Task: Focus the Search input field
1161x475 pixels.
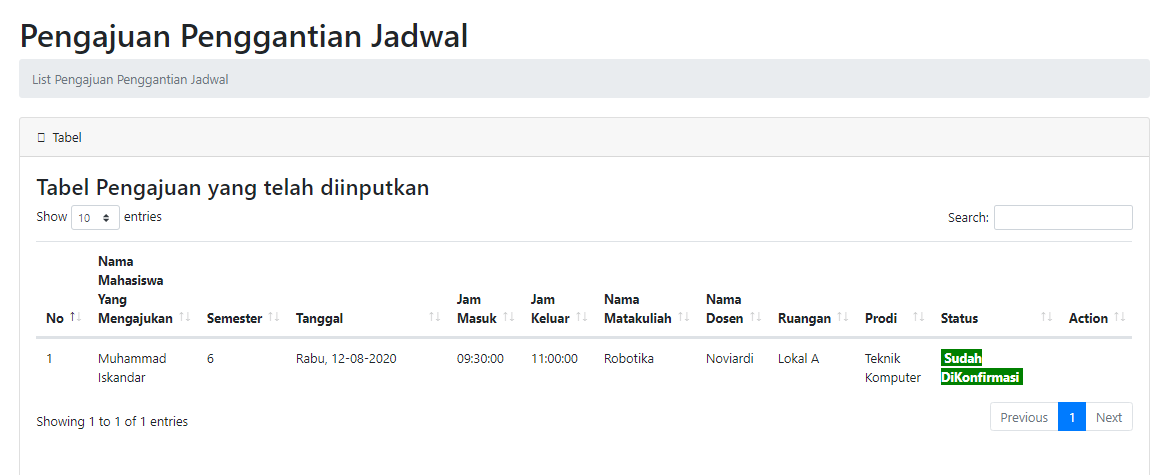Action: 1063,218
